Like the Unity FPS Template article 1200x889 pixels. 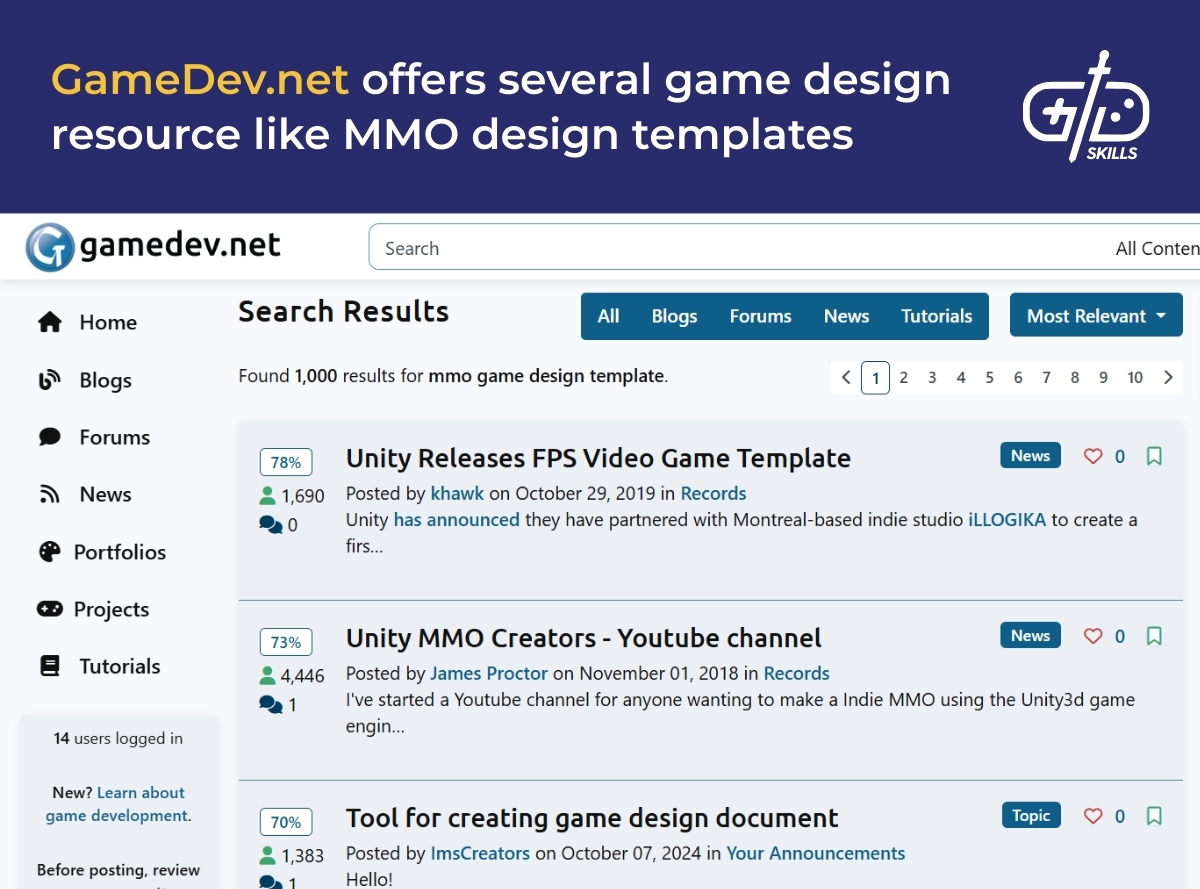(1092, 455)
